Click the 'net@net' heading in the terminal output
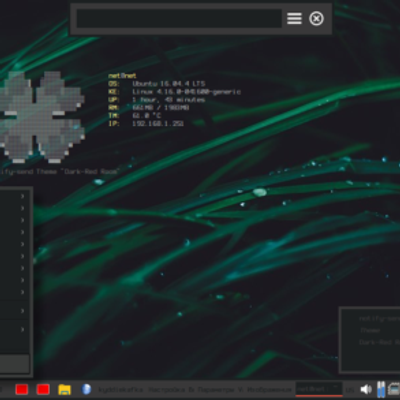 pos(122,76)
